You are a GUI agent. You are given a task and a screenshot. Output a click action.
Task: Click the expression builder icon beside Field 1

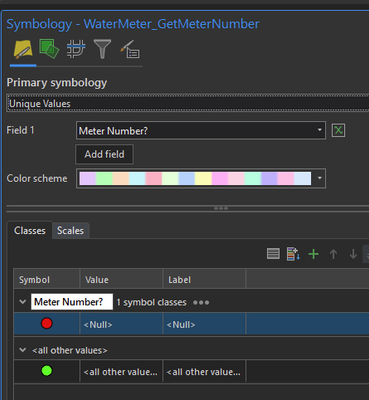pos(338,130)
